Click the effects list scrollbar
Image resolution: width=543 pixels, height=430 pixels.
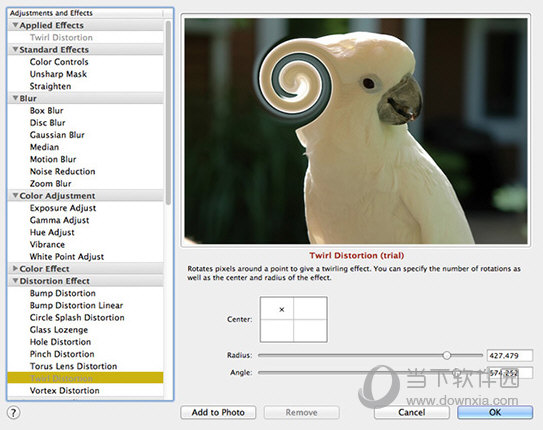168,113
